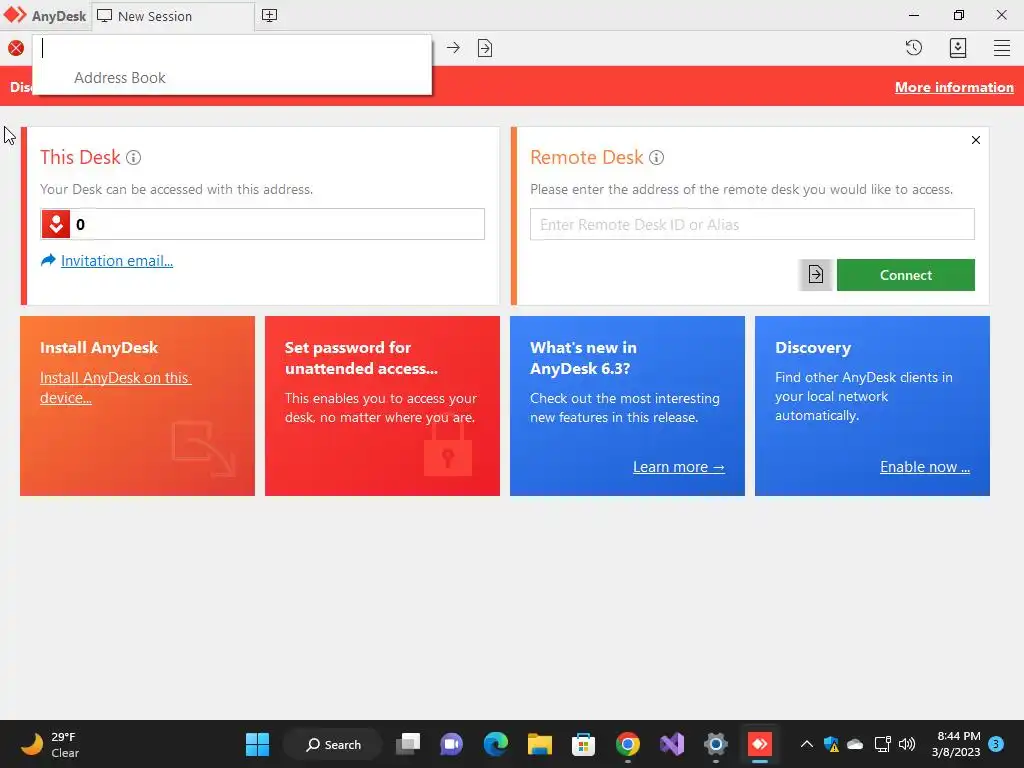Click toolbar file transfer icon
The image size is (1024, 768).
(x=485, y=48)
